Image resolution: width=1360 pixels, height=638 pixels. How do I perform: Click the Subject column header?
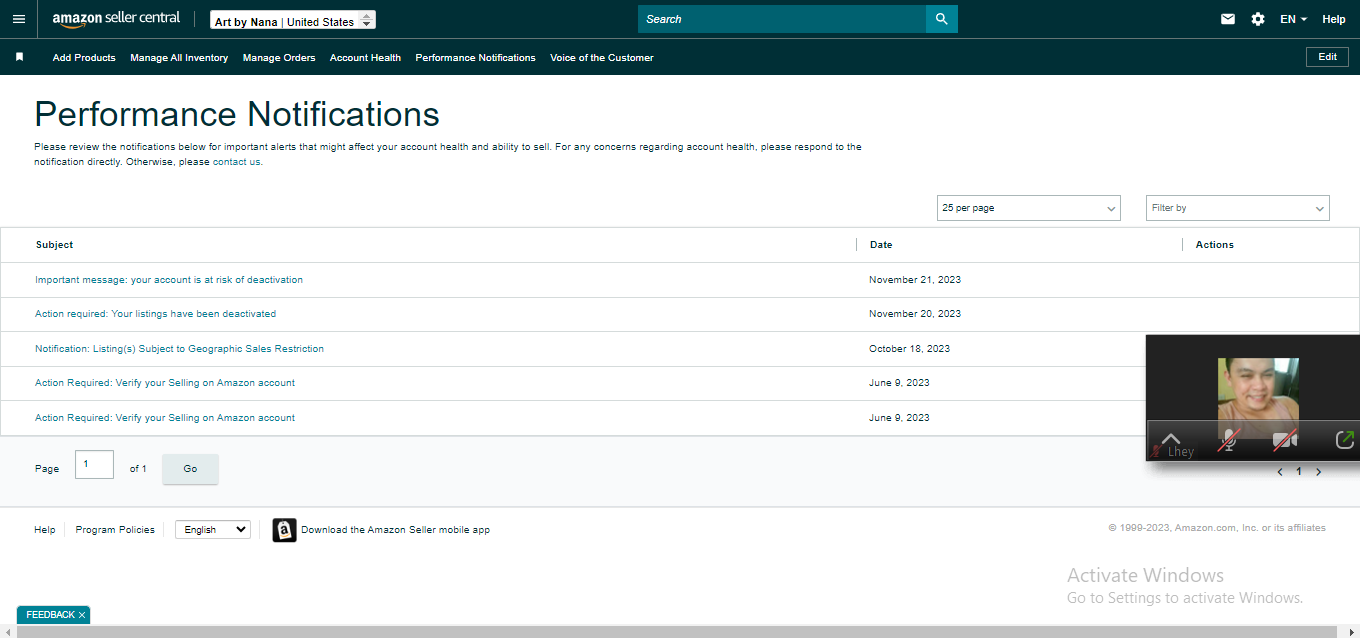pos(54,245)
